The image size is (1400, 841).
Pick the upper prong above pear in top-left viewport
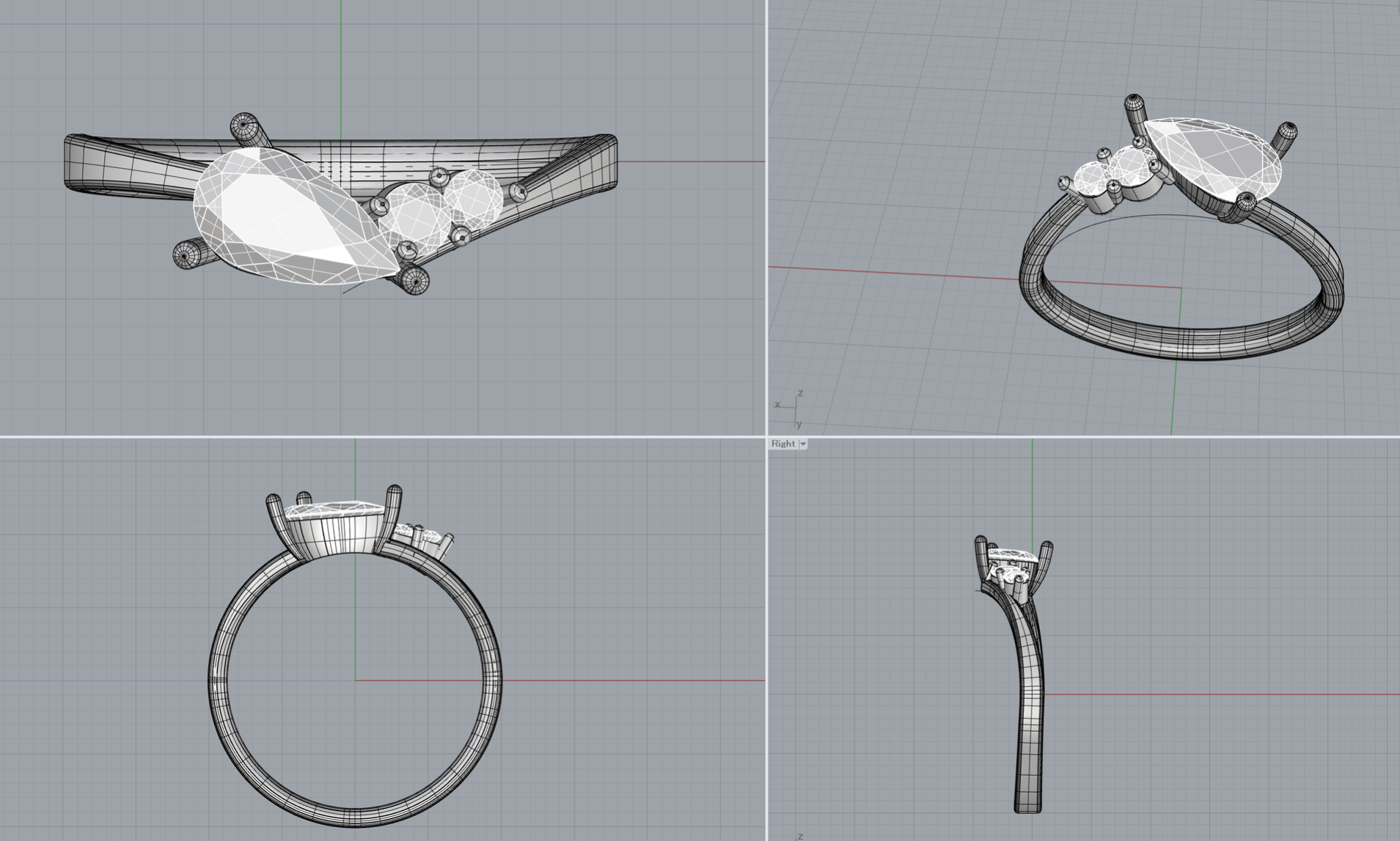tap(246, 128)
